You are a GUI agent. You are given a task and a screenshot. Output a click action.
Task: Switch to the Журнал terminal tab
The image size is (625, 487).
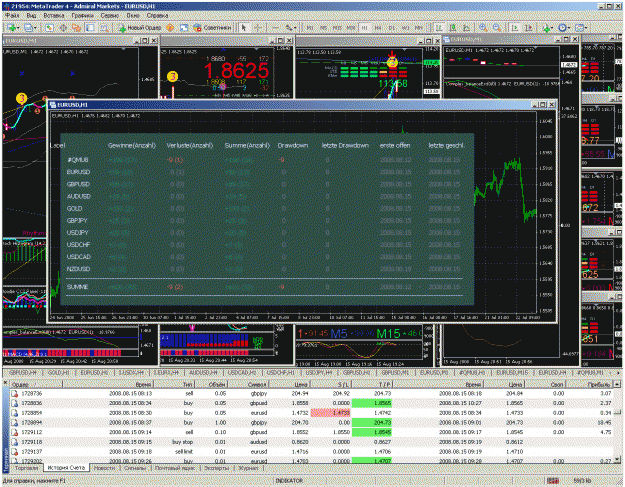pos(248,468)
